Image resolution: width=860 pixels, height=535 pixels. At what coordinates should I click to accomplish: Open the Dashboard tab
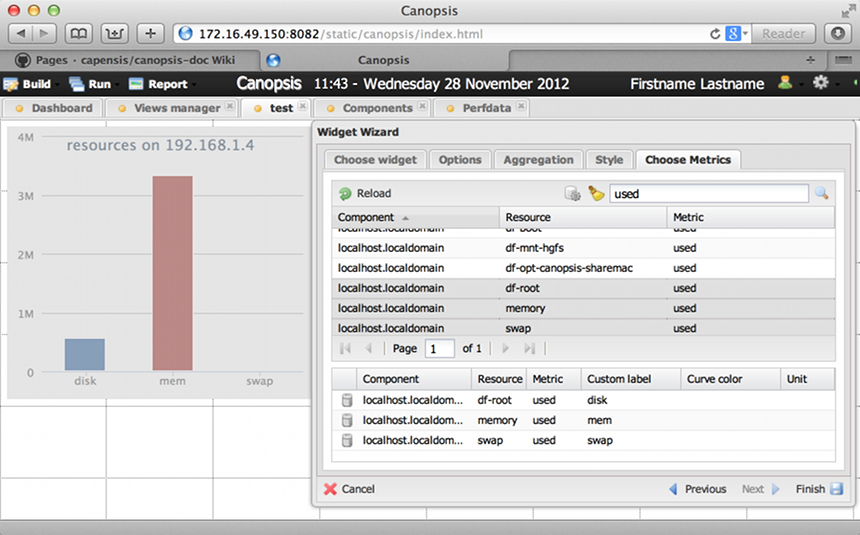[53, 108]
